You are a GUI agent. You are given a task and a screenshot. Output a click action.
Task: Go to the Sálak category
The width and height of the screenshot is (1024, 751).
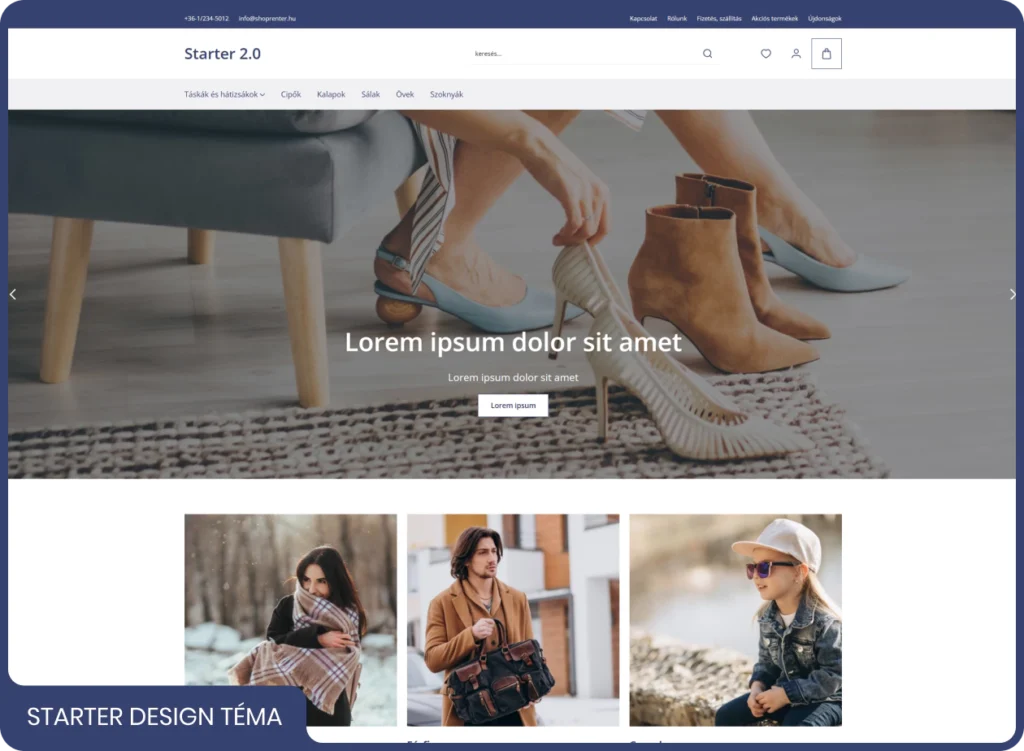coord(370,95)
